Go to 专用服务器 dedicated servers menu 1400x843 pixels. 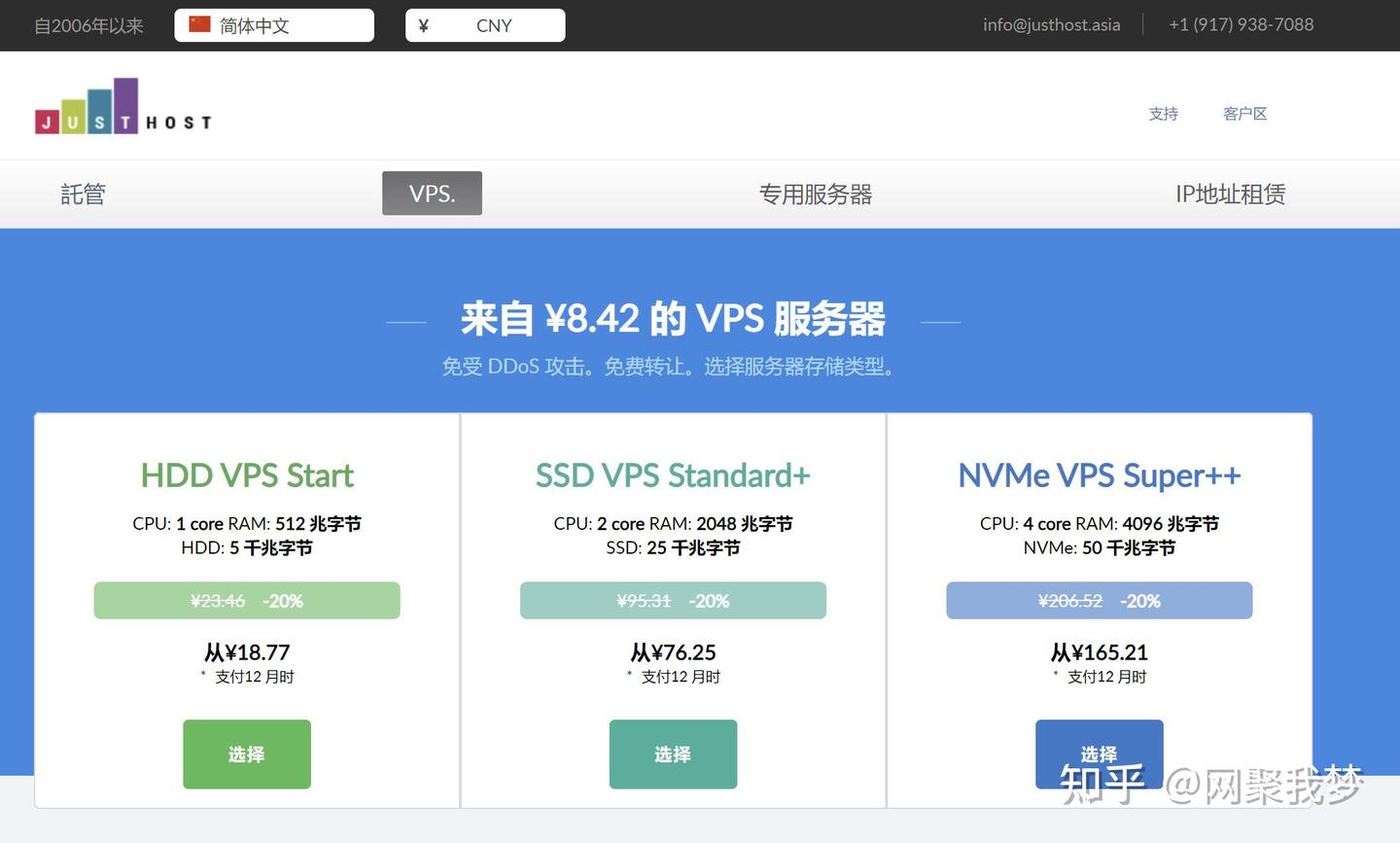[815, 194]
